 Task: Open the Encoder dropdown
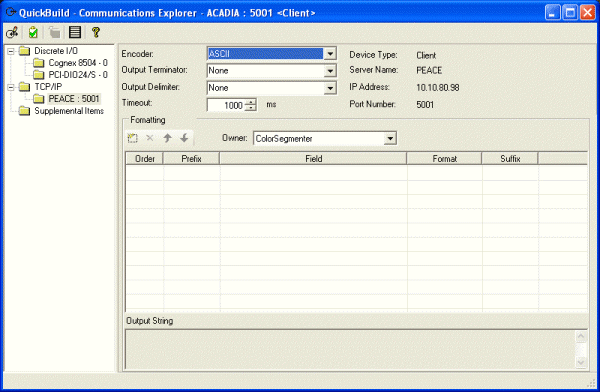pos(330,54)
